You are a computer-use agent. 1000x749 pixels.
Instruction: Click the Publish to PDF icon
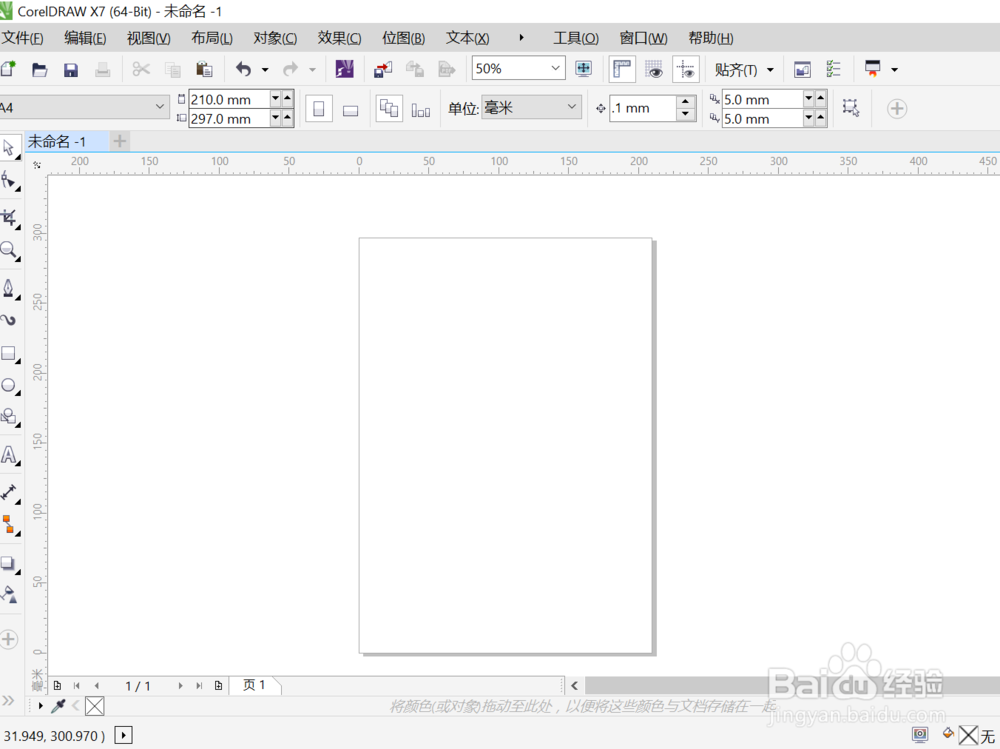pos(446,69)
